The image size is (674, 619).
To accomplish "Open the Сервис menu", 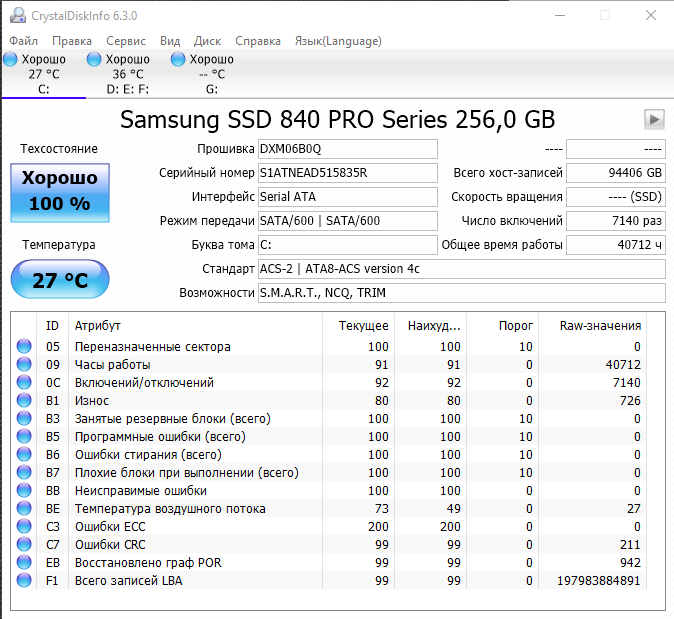I will pyautogui.click(x=126, y=41).
